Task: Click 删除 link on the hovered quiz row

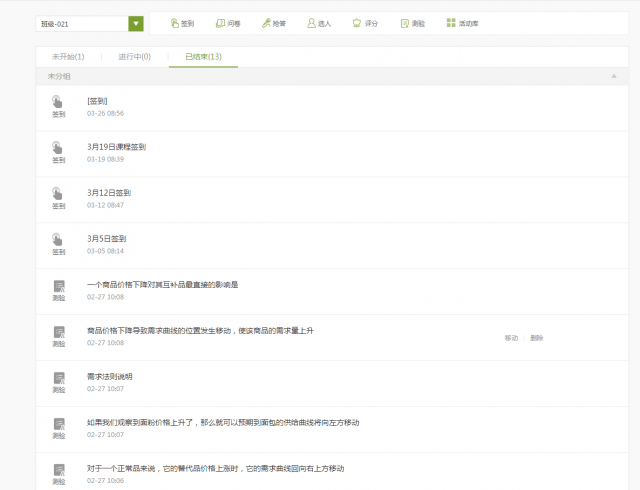Action: coord(537,338)
